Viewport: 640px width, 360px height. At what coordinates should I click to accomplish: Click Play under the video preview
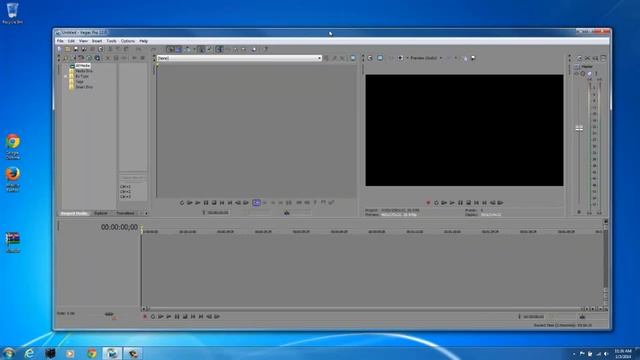pyautogui.click(x=452, y=203)
